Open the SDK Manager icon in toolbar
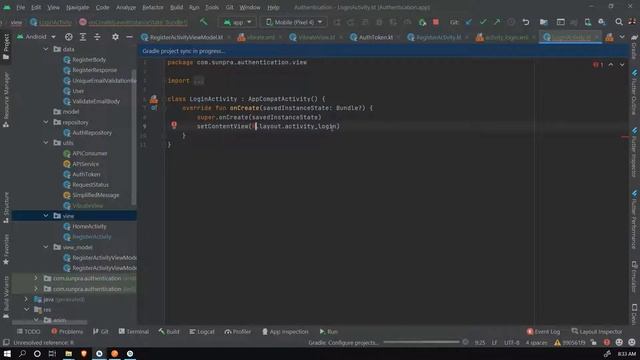Screen dimensions: 640x360 tap(602, 22)
